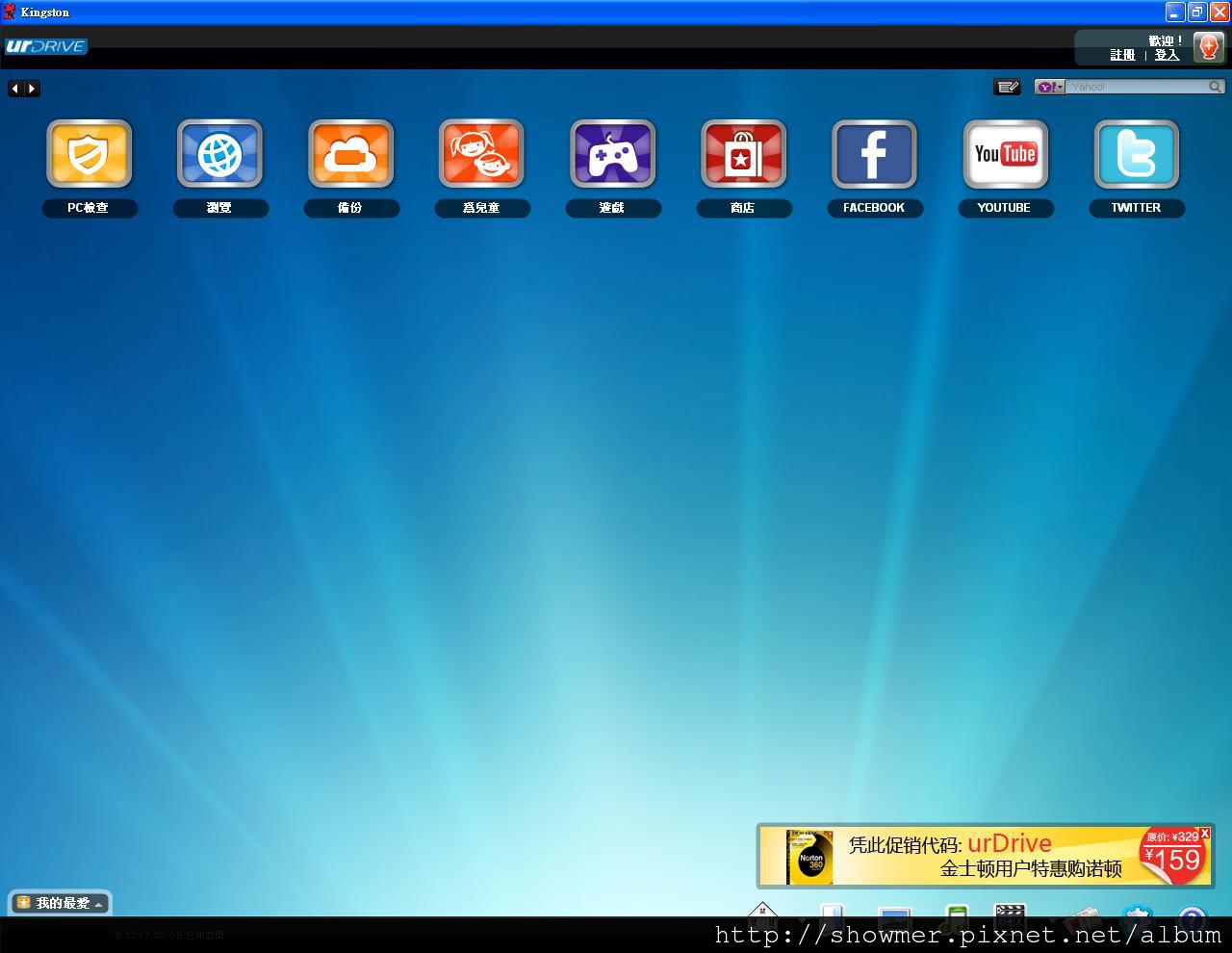Open the 為兒童 kids app
Screen dimensions: 1232x953
coord(482,154)
